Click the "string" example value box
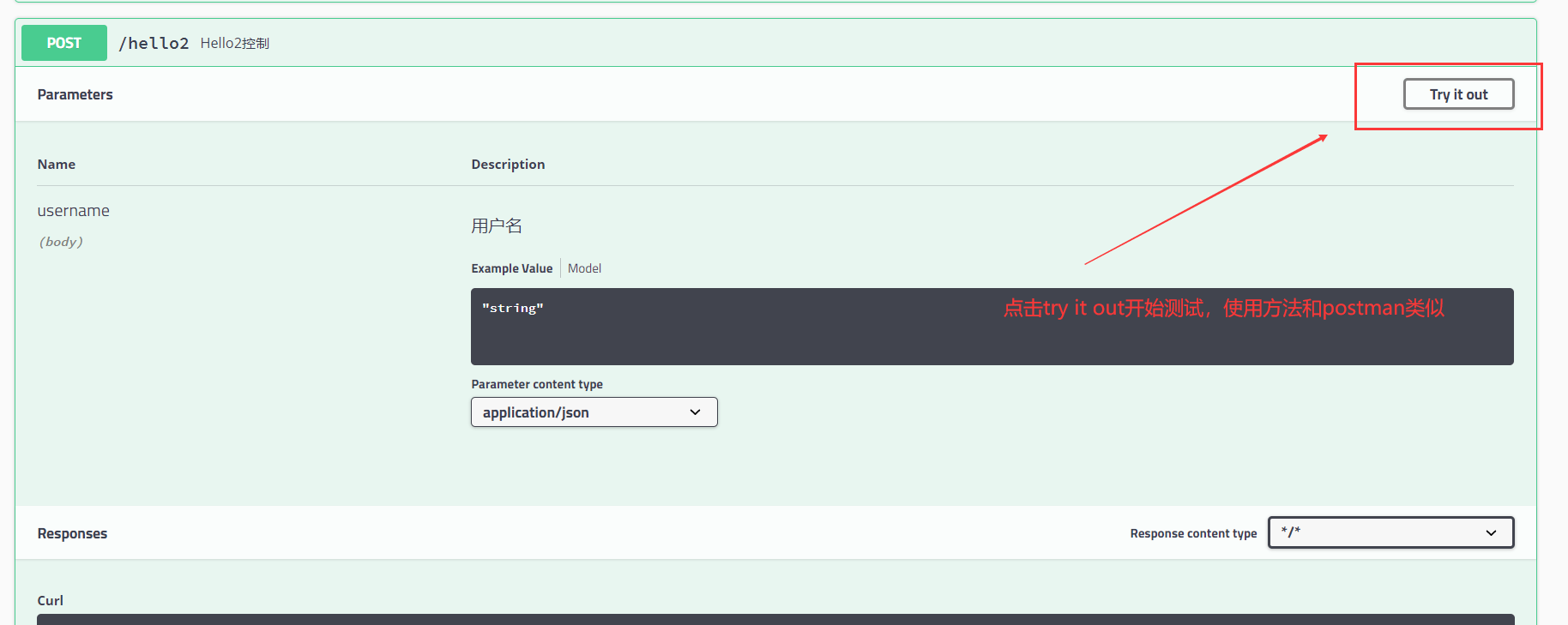The image size is (1568, 625). [992, 327]
